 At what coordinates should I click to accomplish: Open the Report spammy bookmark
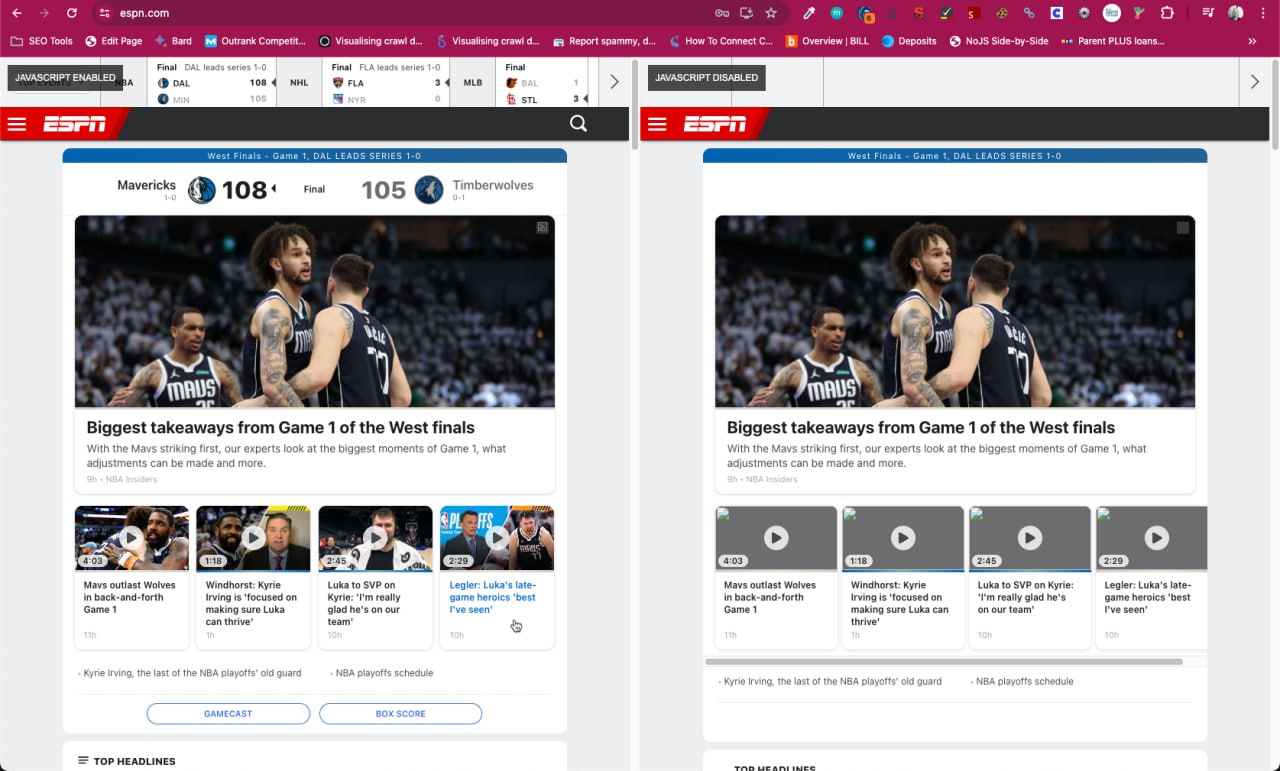[603, 41]
